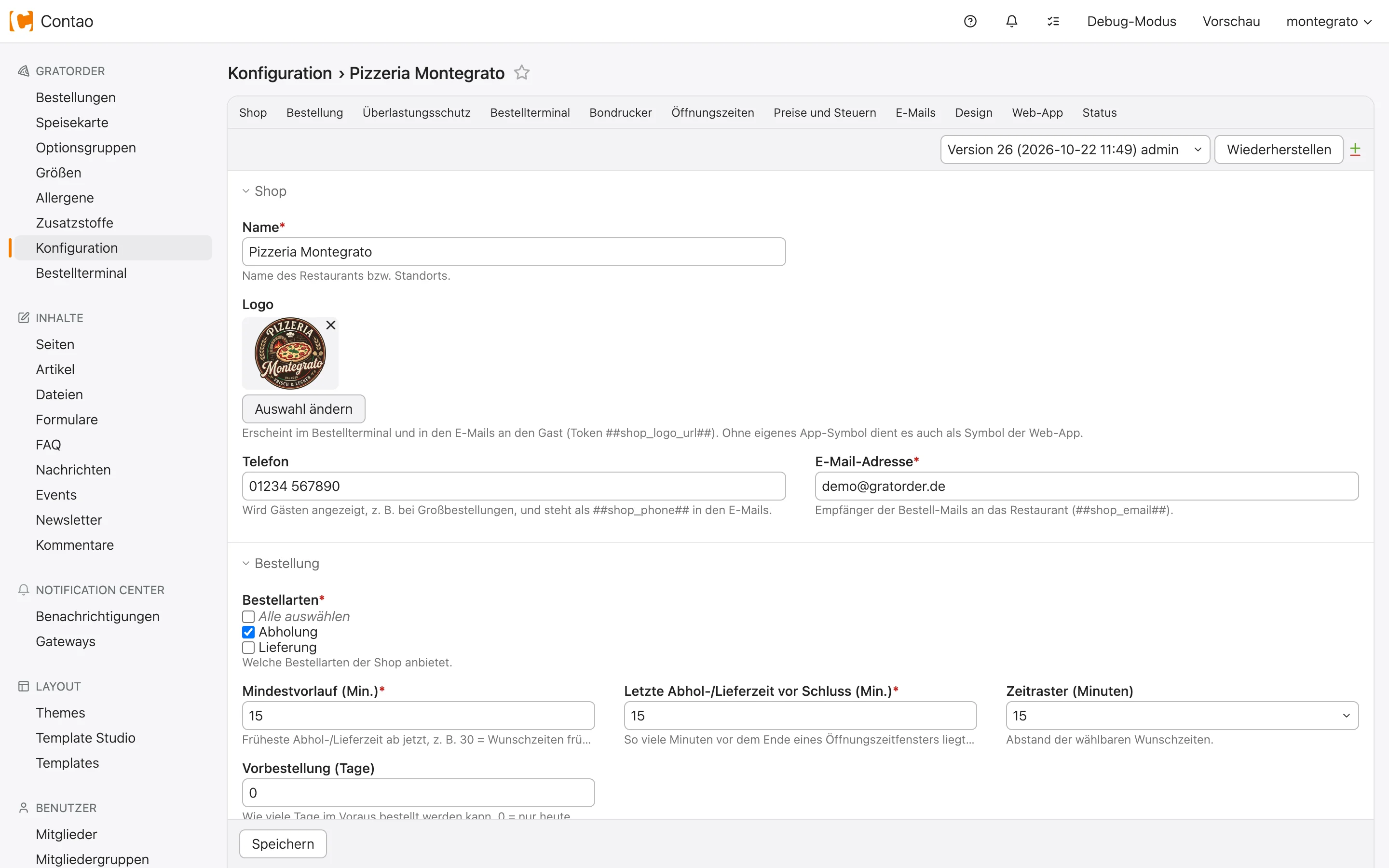
Task: Open the help question-mark icon
Action: (x=970, y=21)
